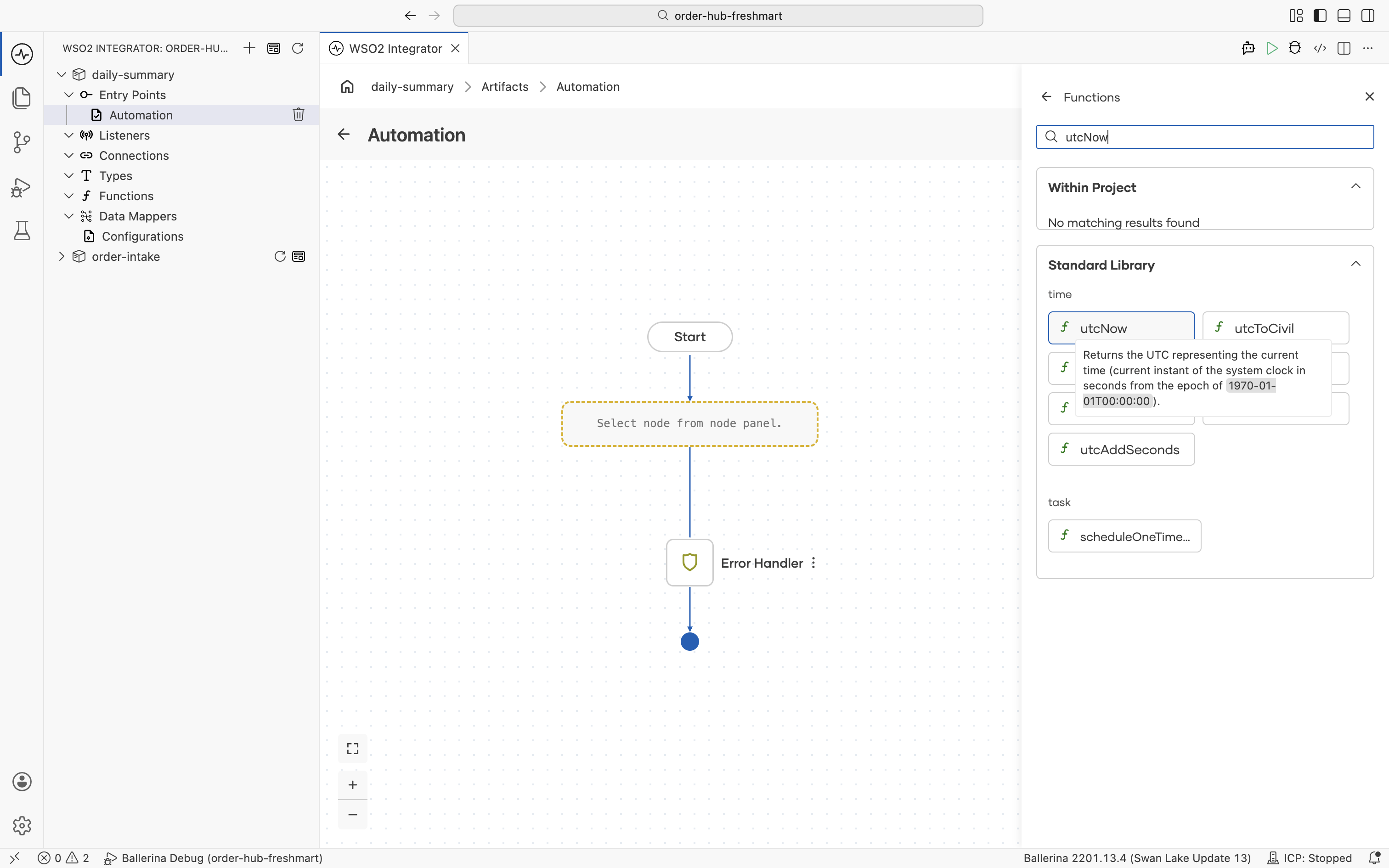Collapse the daily-summary project tree
The width and height of the screenshot is (1389, 868).
[62, 74]
